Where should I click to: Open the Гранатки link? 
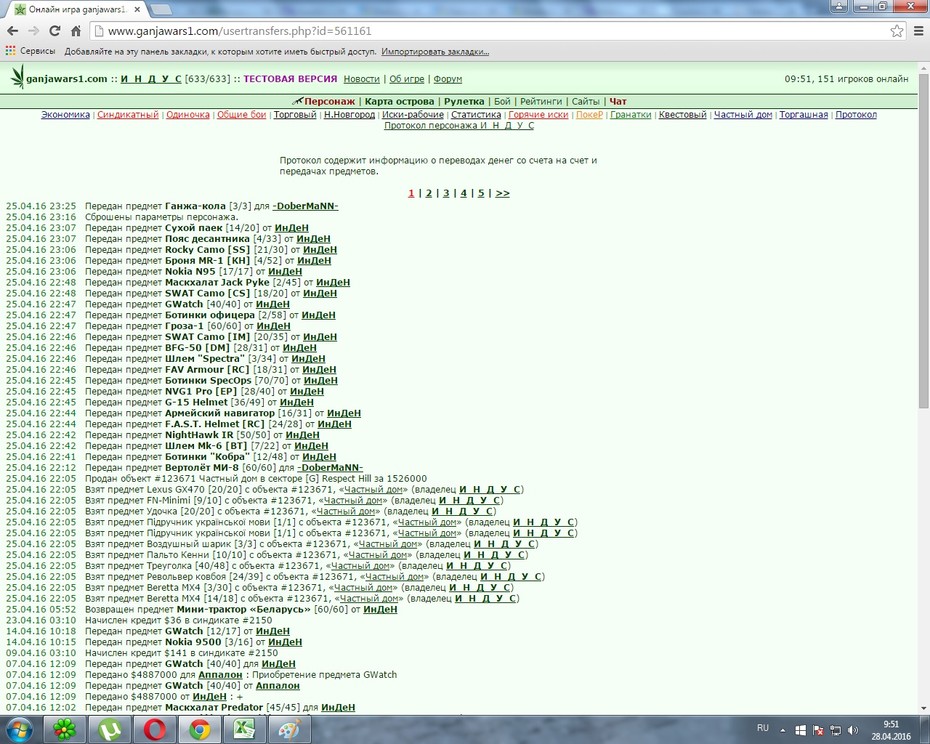pos(630,115)
